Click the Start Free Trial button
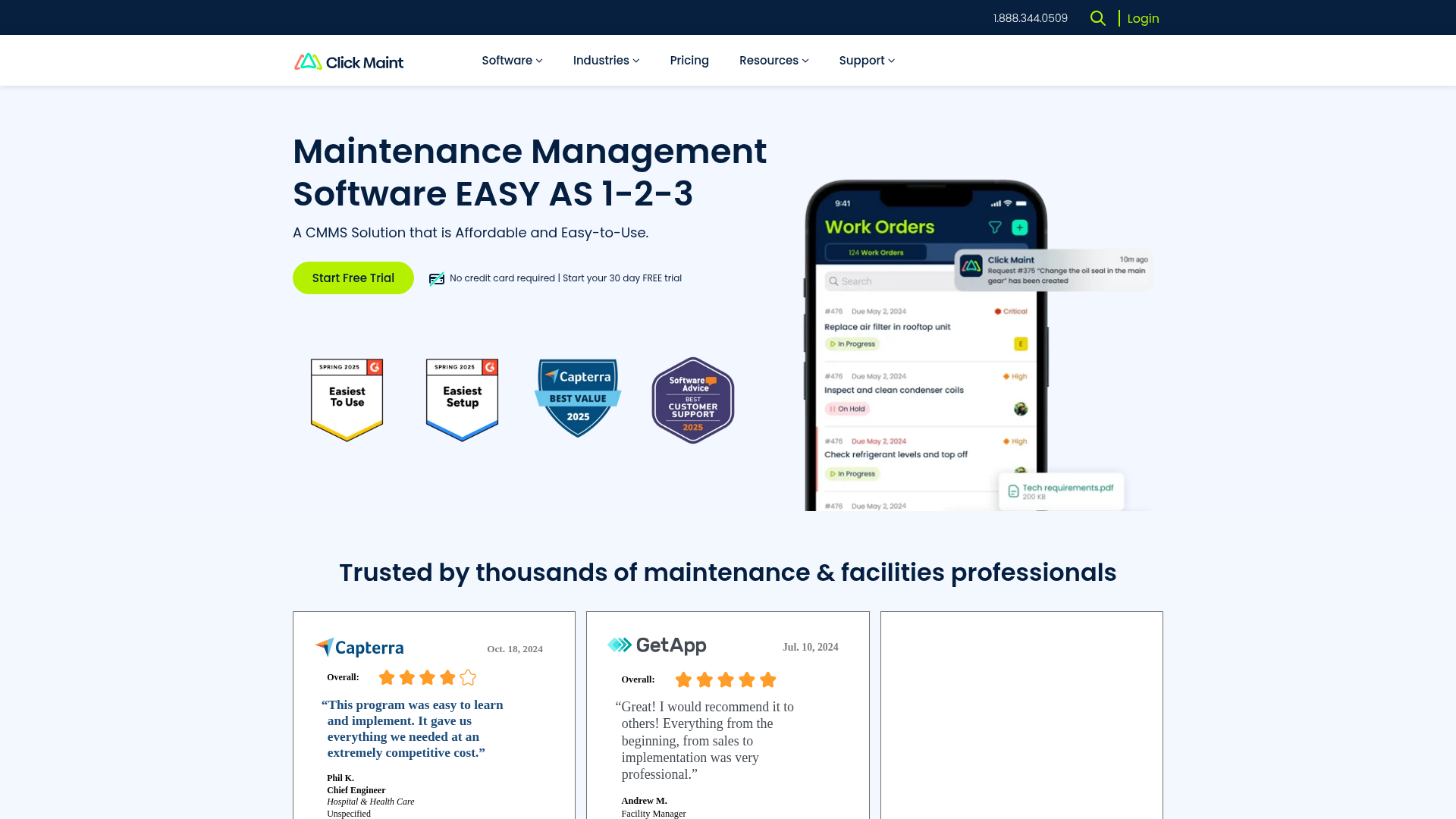The height and width of the screenshot is (819, 1456). pos(353,278)
